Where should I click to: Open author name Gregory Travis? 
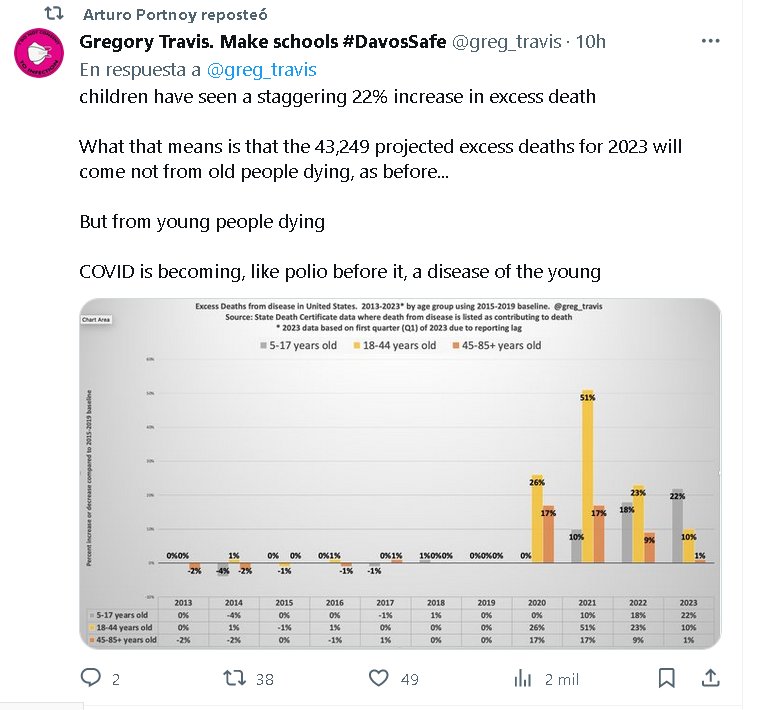tap(263, 42)
